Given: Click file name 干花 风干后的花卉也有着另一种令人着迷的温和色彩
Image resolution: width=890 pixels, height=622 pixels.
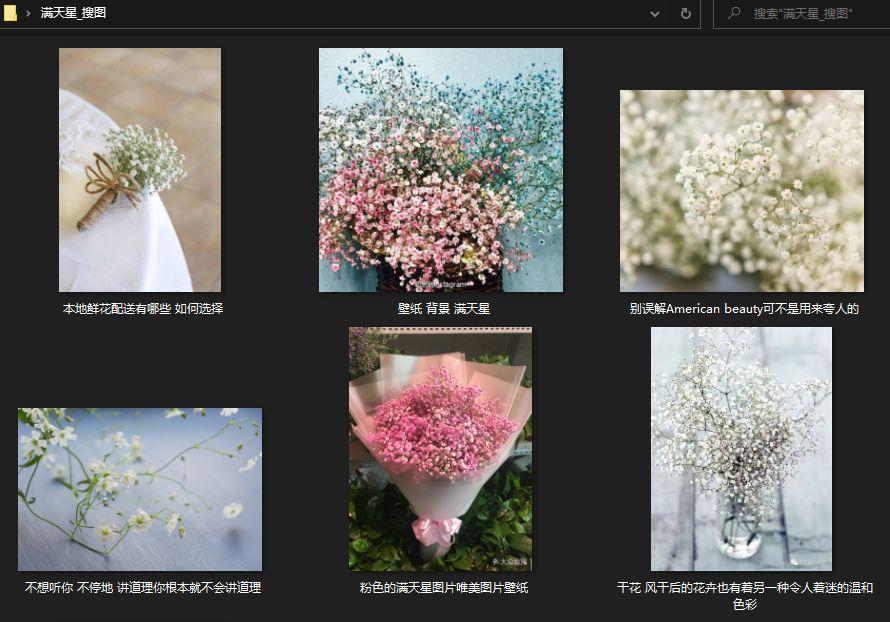Looking at the screenshot, I should [x=745, y=595].
